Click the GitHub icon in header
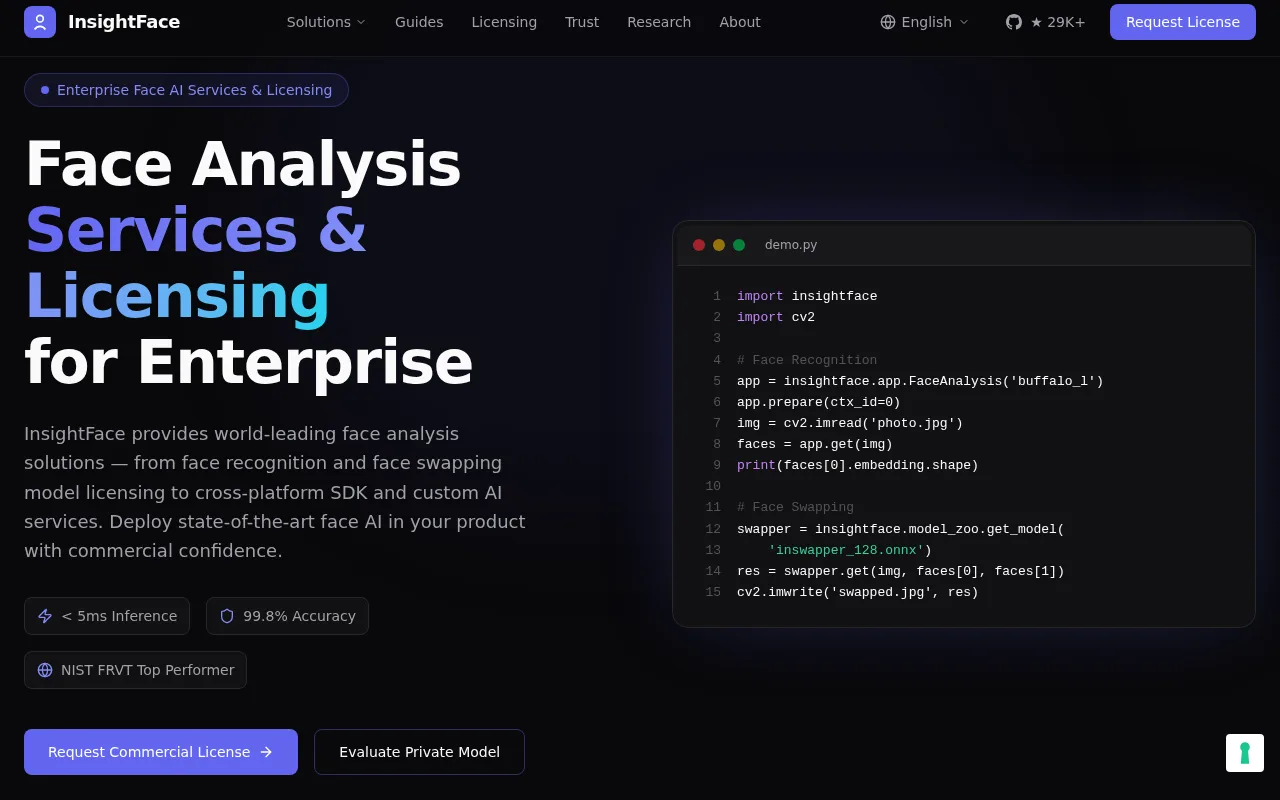1280x800 pixels. tap(1014, 22)
